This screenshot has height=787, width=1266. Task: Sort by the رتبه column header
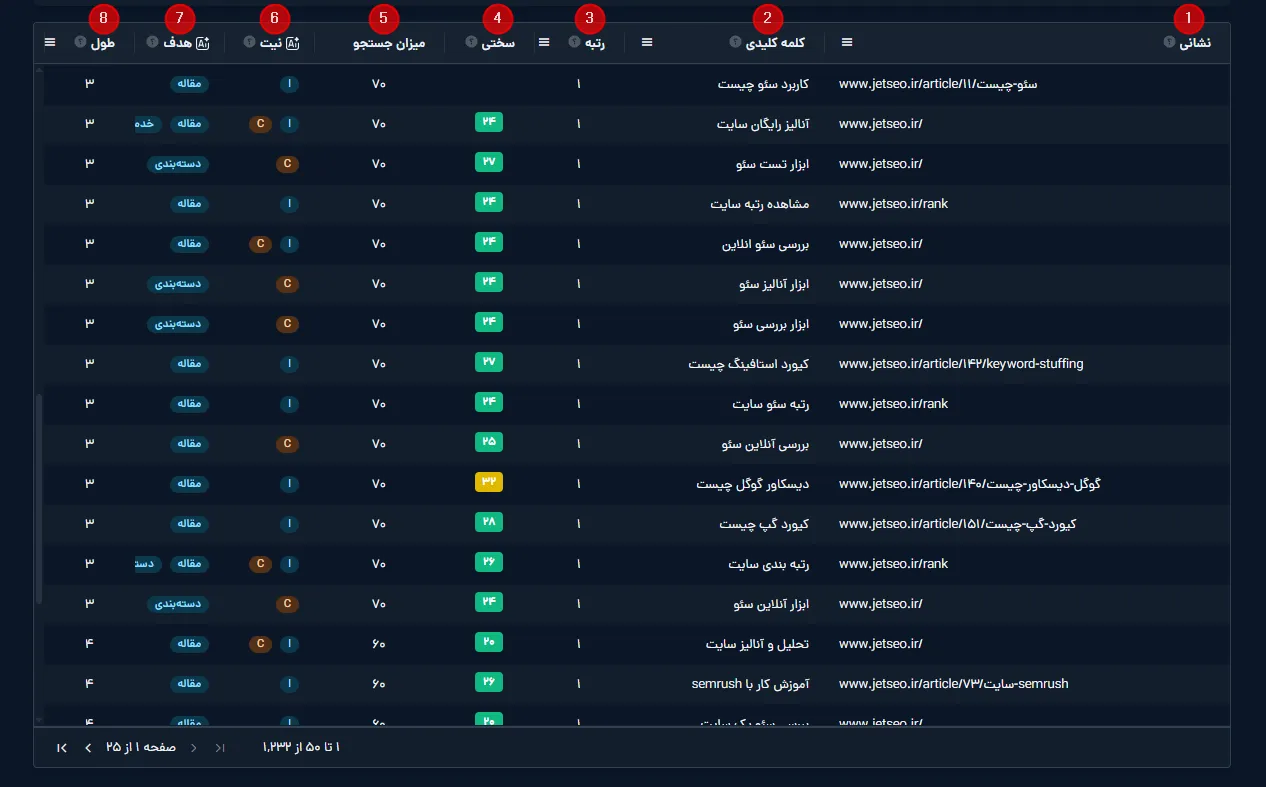pyautogui.click(x=595, y=43)
